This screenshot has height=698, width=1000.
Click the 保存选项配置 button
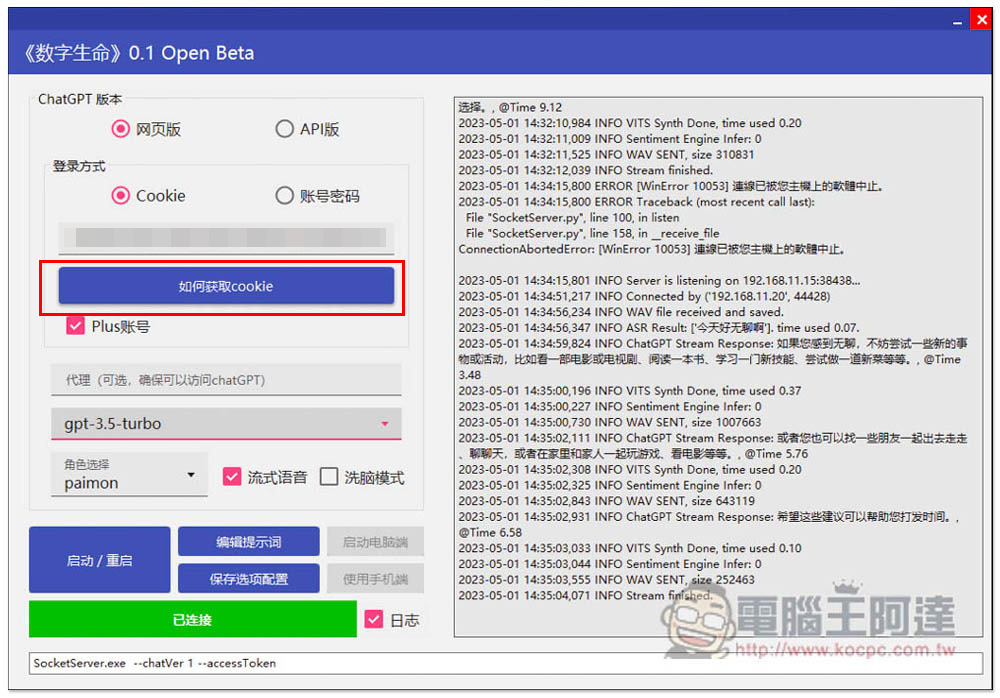pyautogui.click(x=249, y=579)
